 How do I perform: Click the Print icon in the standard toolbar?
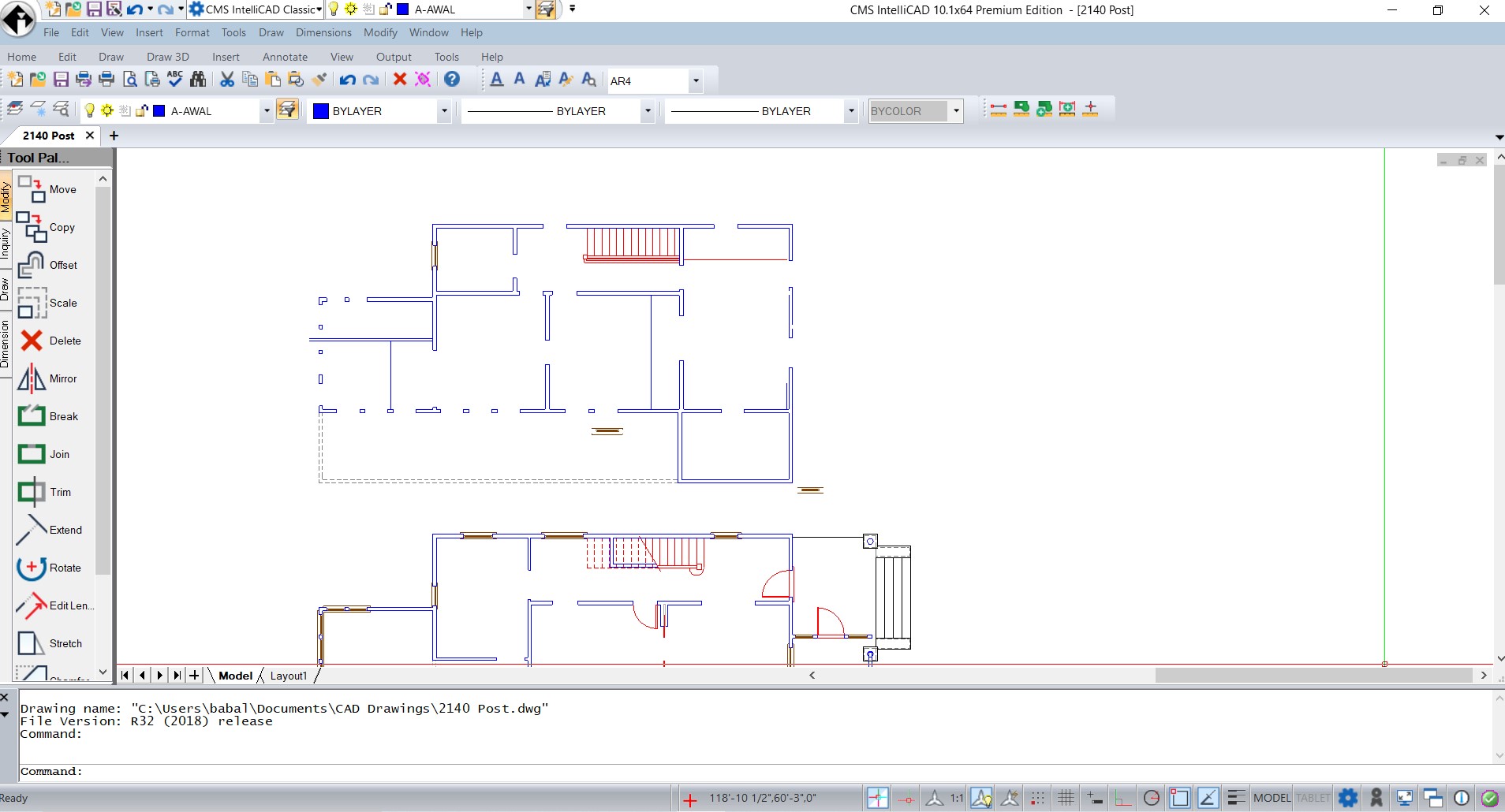106,80
